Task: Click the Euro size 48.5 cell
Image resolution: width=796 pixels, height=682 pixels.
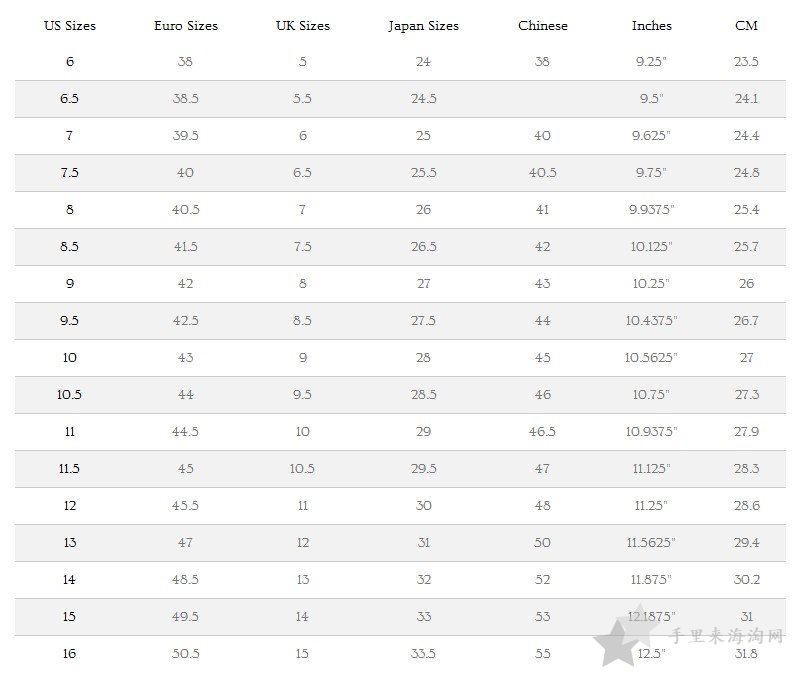Action: [185, 579]
